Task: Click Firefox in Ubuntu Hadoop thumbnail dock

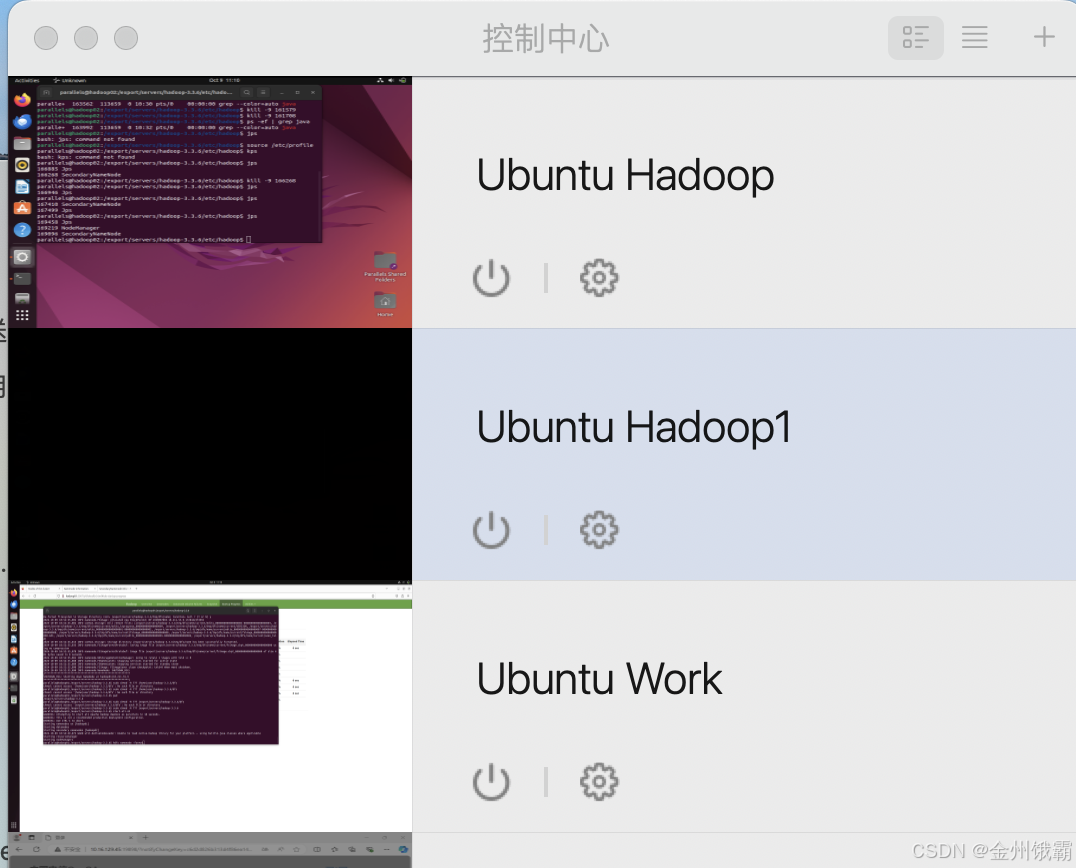Action: coord(22,100)
